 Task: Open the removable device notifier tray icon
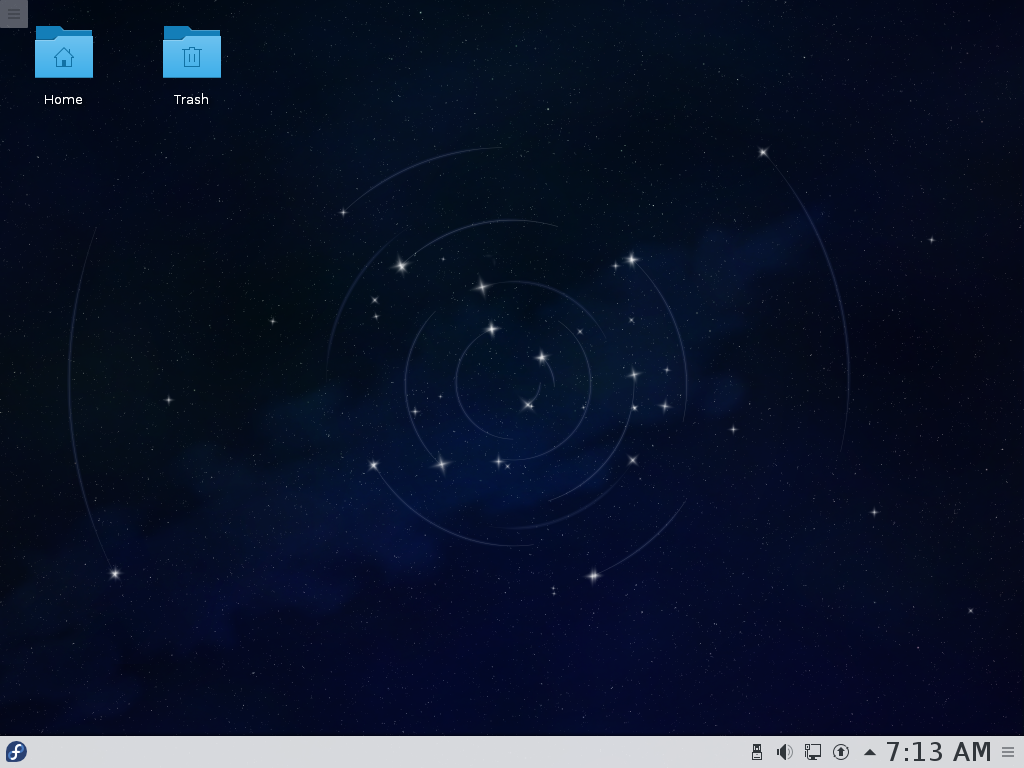tap(757, 752)
